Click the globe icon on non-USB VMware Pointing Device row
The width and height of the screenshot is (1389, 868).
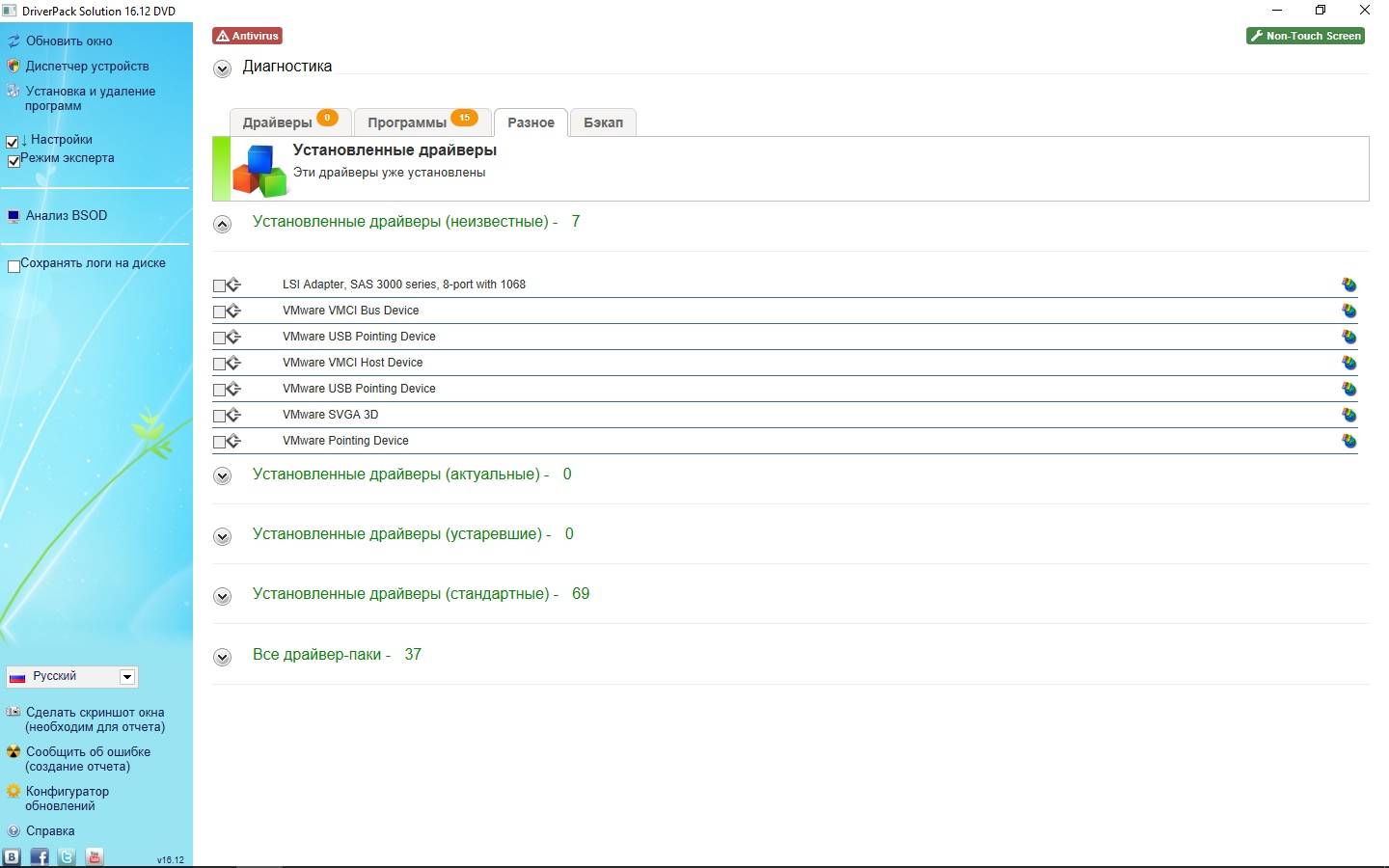coord(1348,441)
